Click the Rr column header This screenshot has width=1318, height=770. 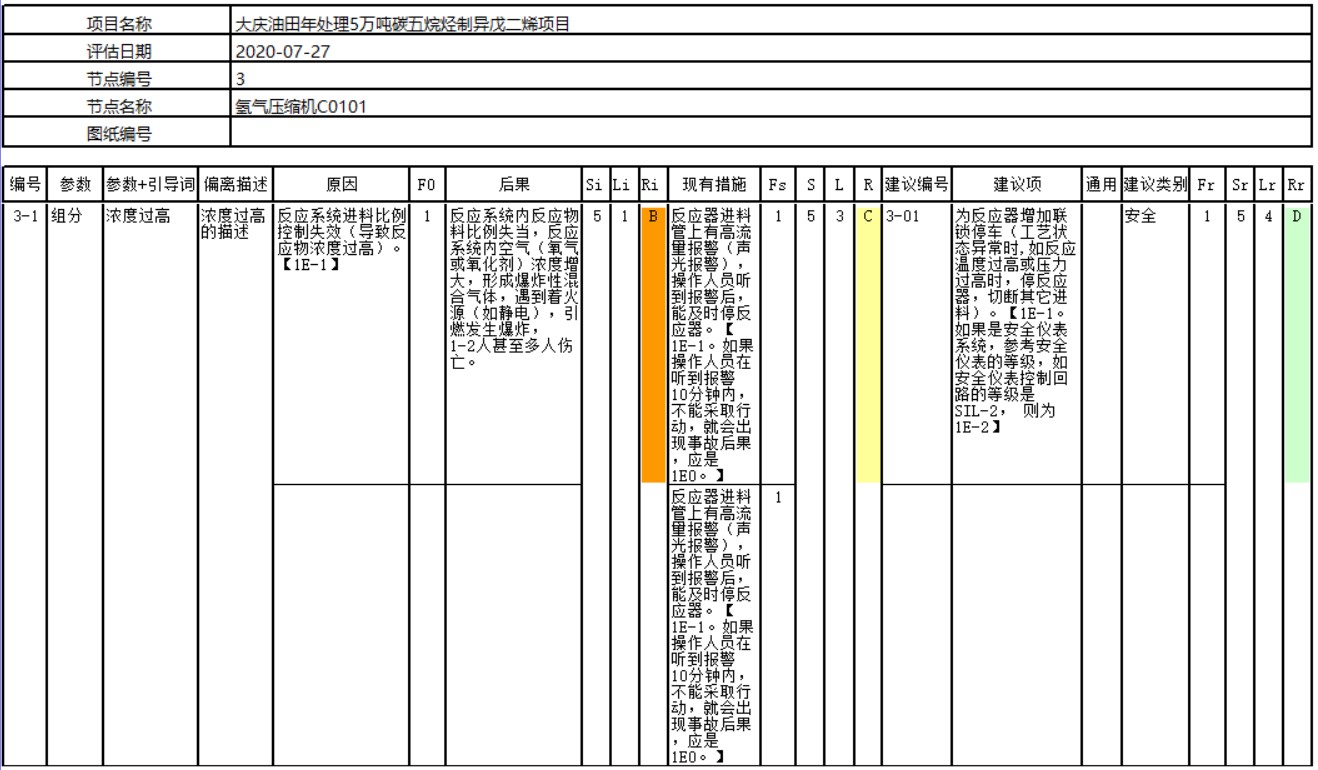pyautogui.click(x=1296, y=185)
